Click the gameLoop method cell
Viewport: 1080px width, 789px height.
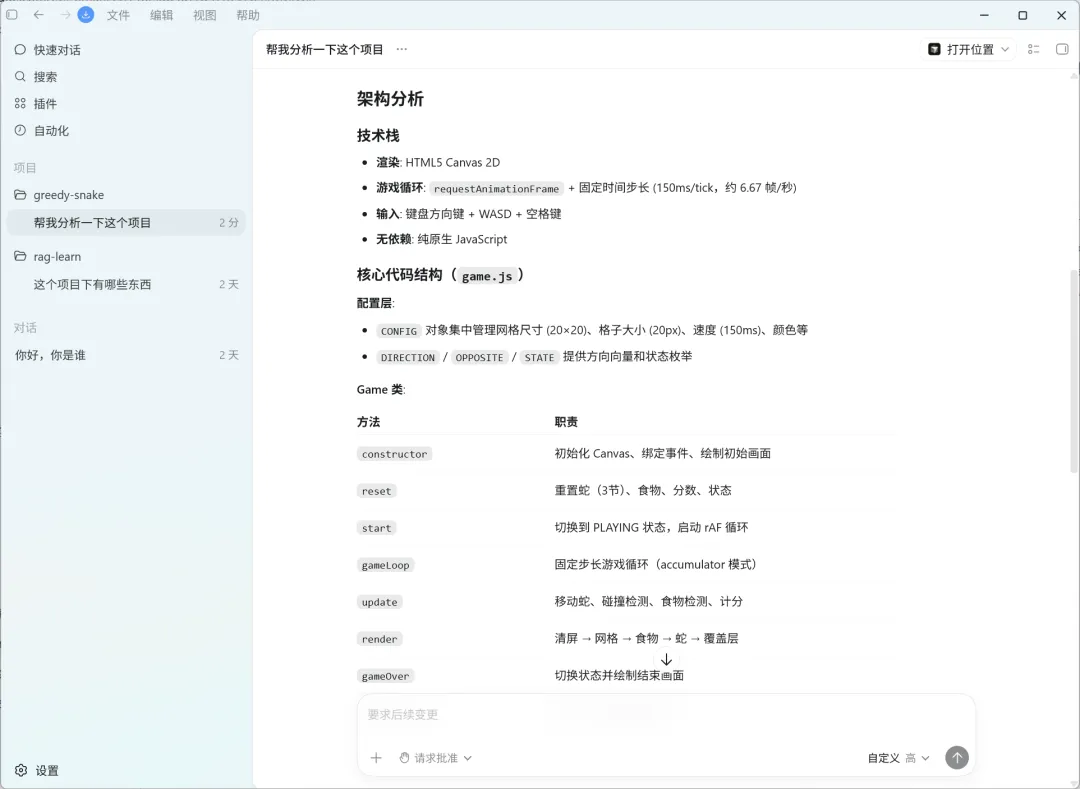pyautogui.click(x=386, y=565)
